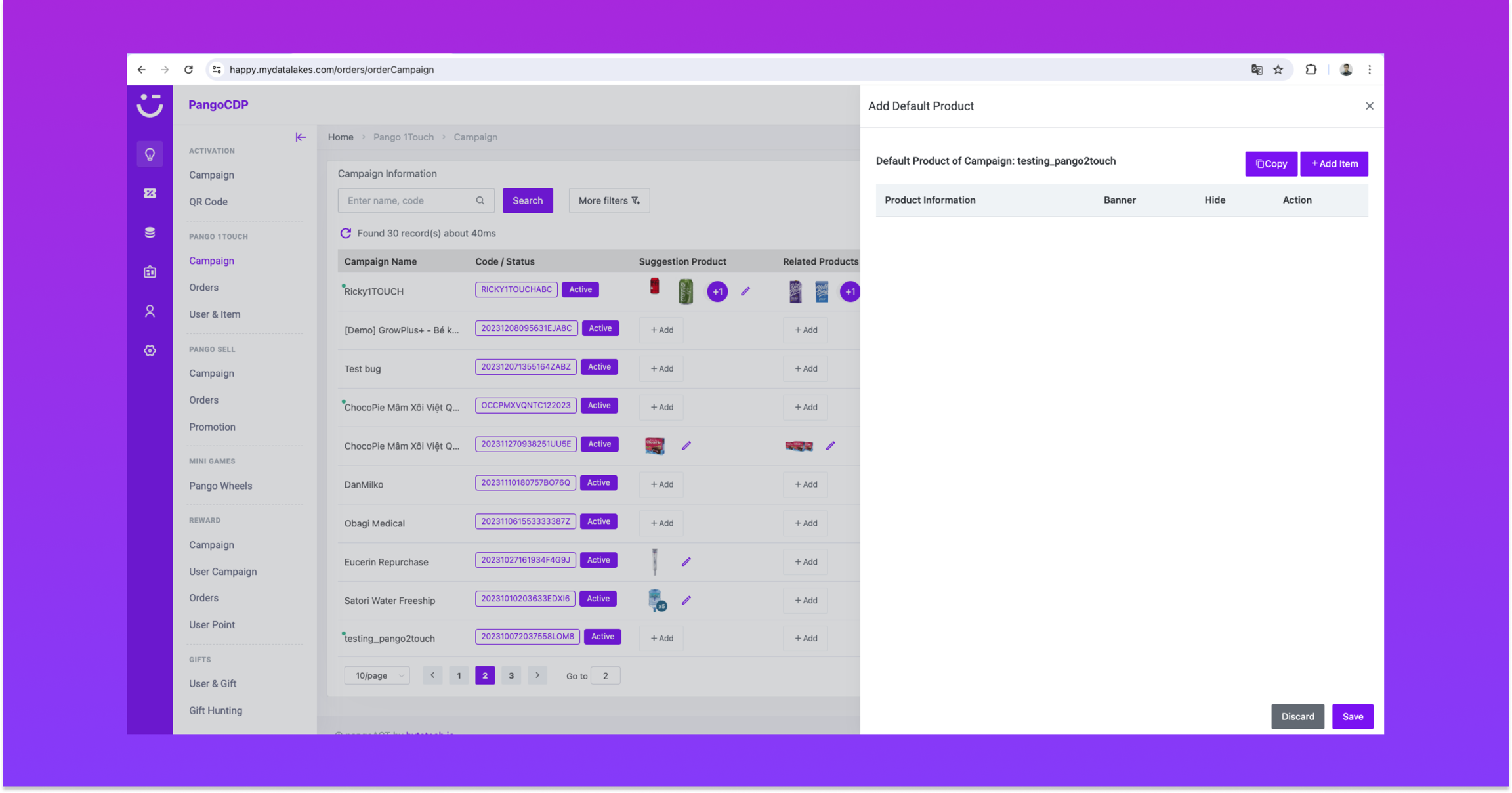Refresh records with the reload icon
1512x793 pixels.
click(346, 233)
